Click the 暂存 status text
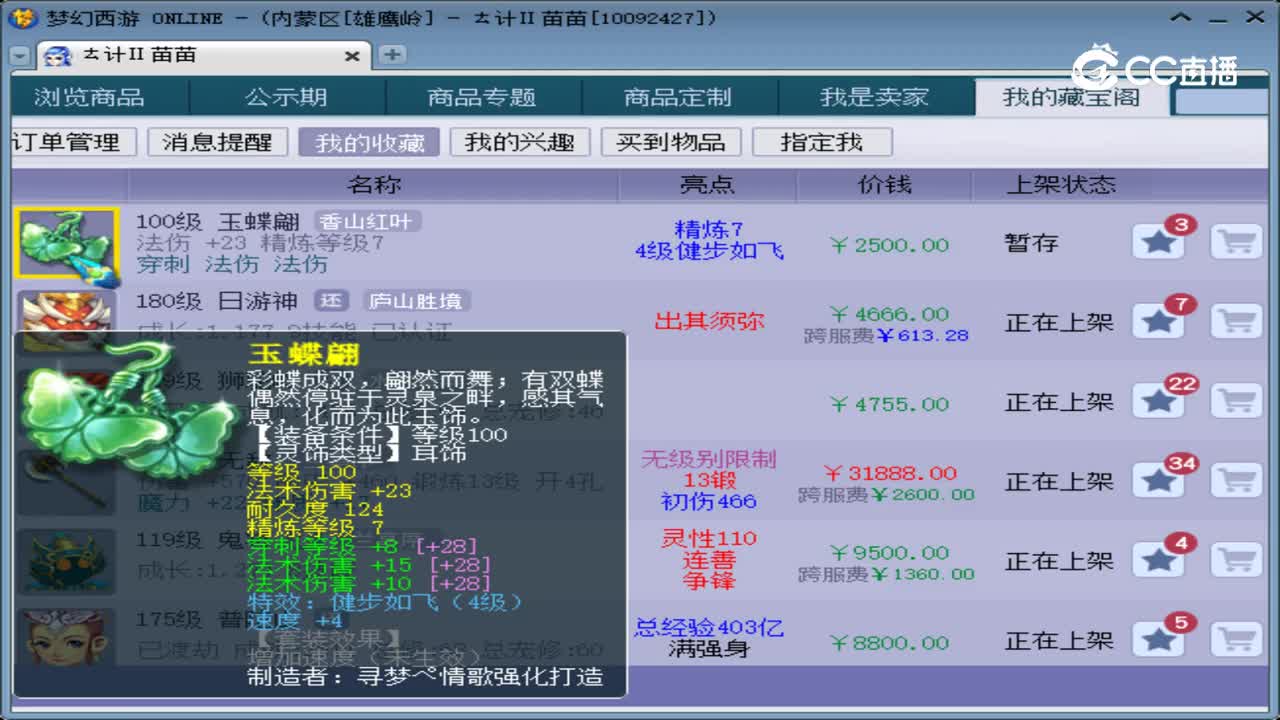The image size is (1280, 720). pos(1031,243)
